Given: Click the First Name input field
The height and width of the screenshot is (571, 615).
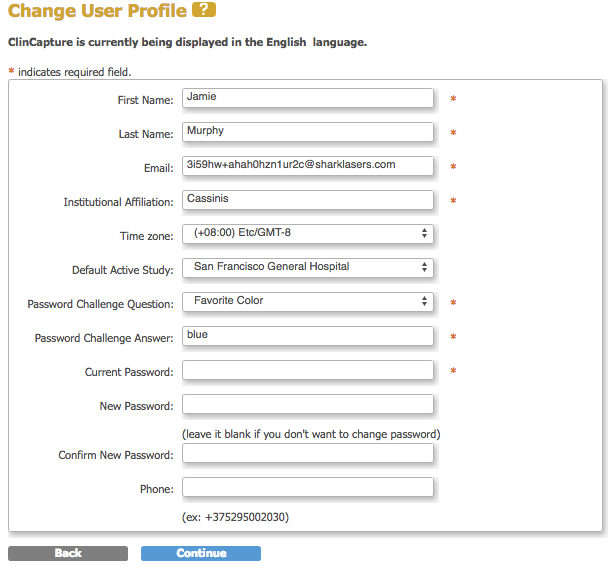Looking at the screenshot, I should pyautogui.click(x=308, y=98).
